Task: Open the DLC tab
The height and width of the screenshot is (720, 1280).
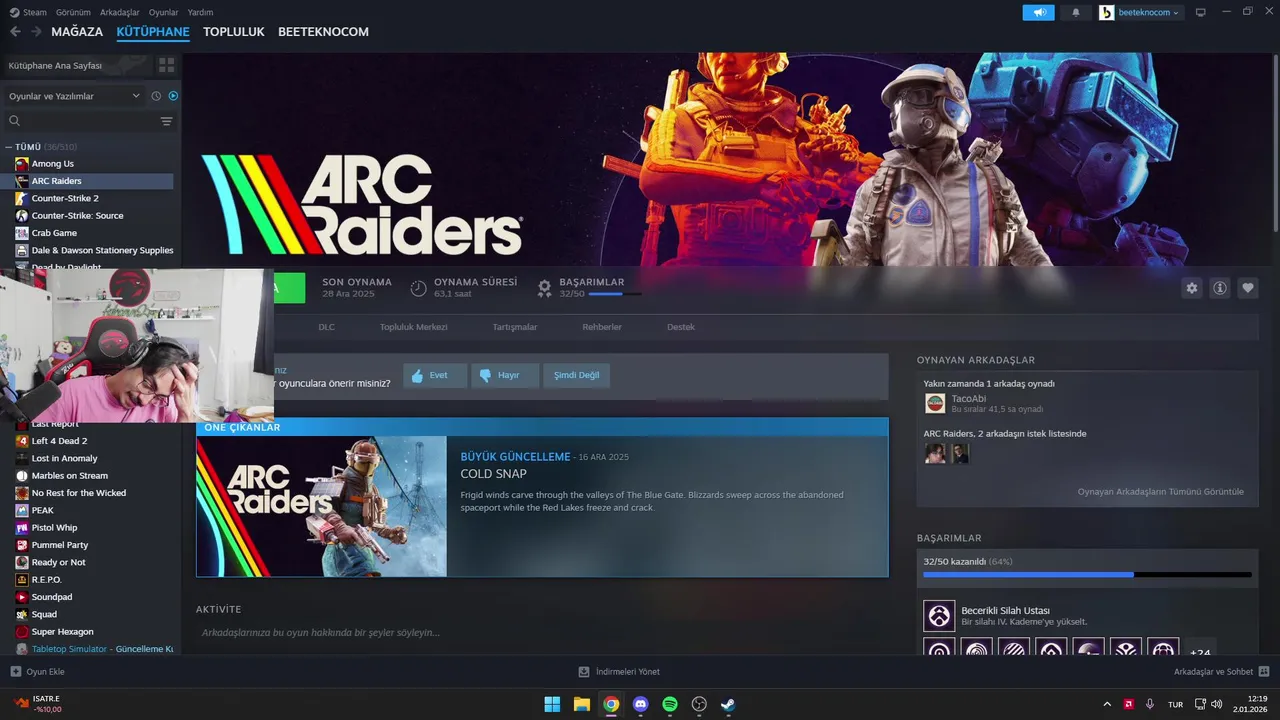Action: (327, 327)
